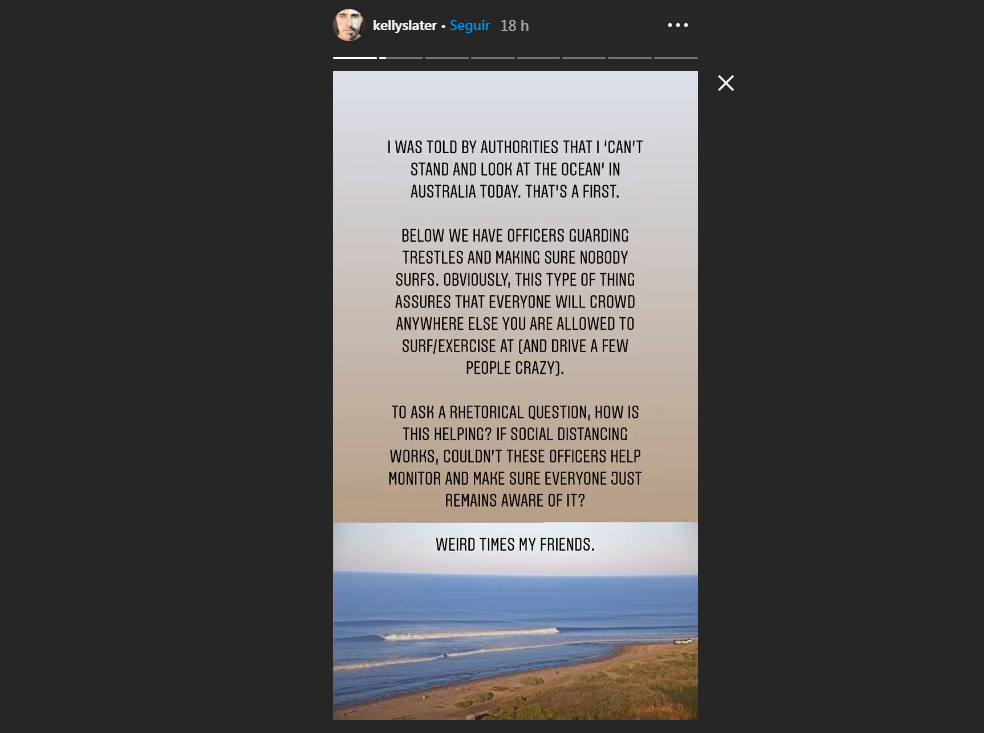Follow the account via the Seguir link
The width and height of the screenshot is (984, 733).
pos(469,25)
